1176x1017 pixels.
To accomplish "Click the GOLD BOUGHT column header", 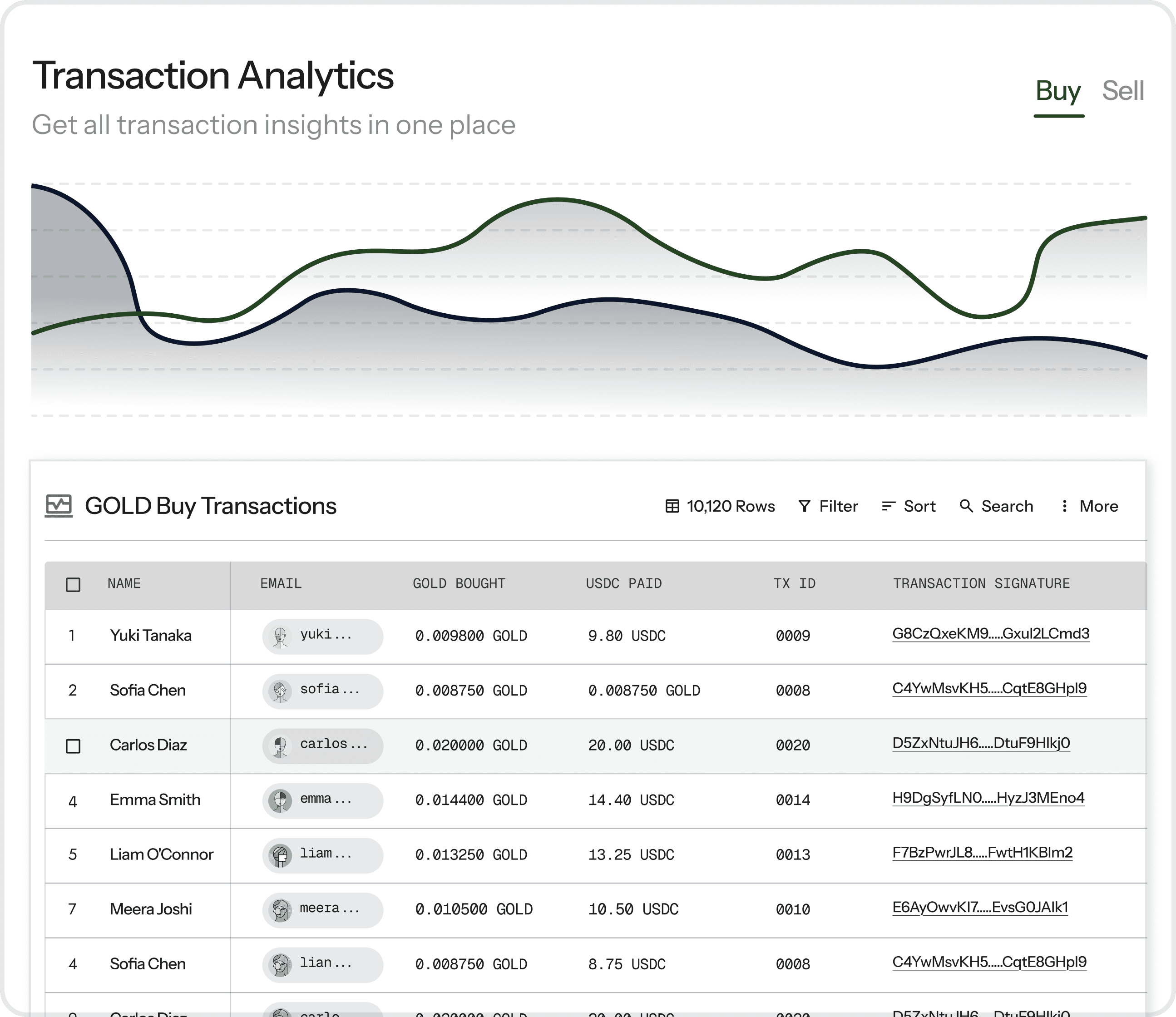I will tap(459, 583).
